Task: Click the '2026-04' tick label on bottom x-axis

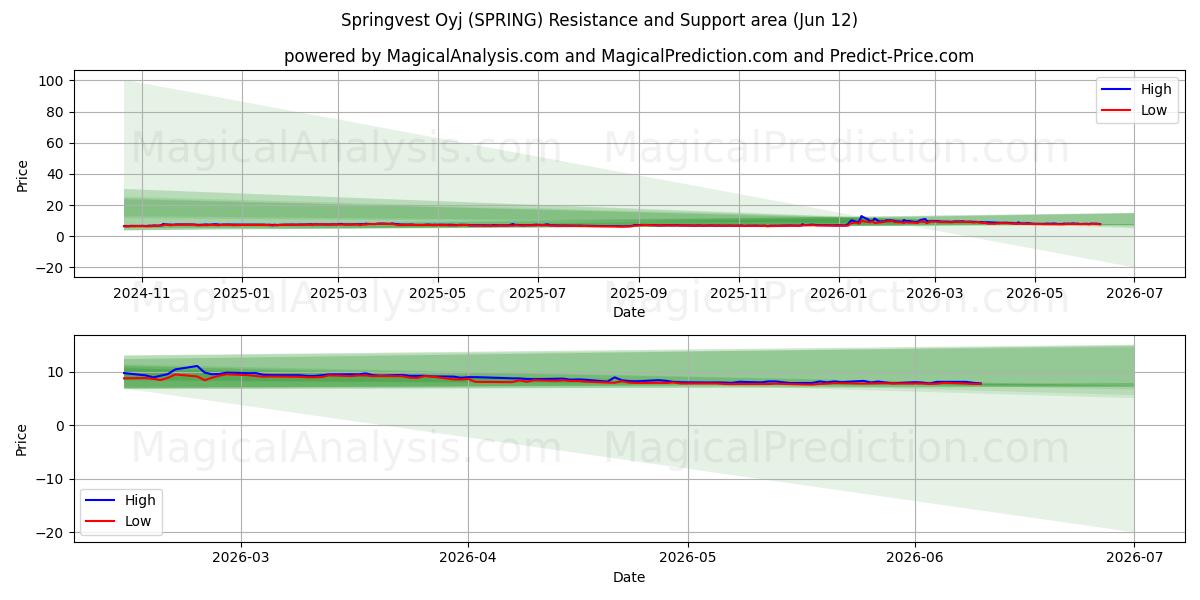Action: coord(468,558)
